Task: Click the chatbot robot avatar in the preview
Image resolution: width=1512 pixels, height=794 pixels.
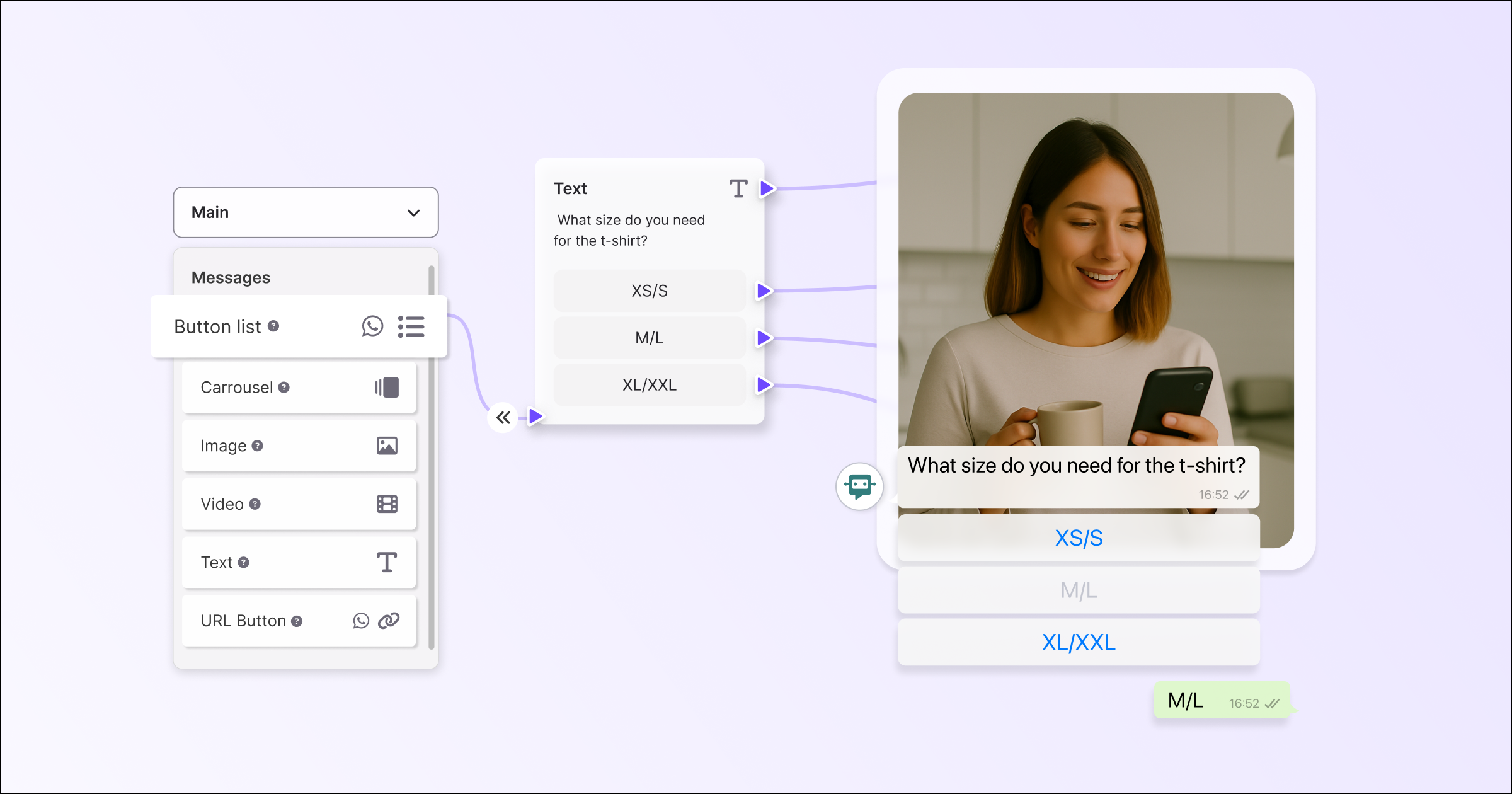Action: click(x=859, y=486)
